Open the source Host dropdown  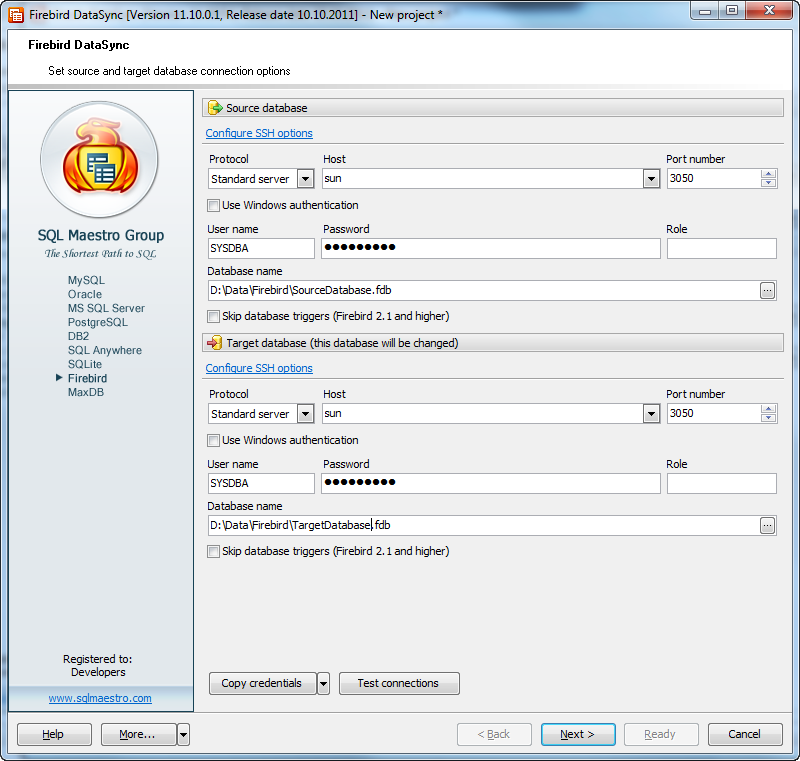(x=650, y=178)
